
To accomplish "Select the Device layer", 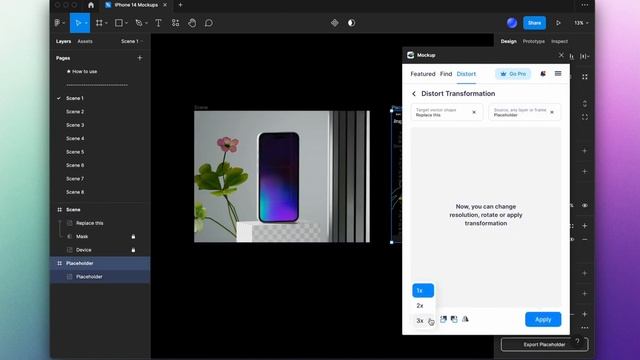I will point(84,250).
